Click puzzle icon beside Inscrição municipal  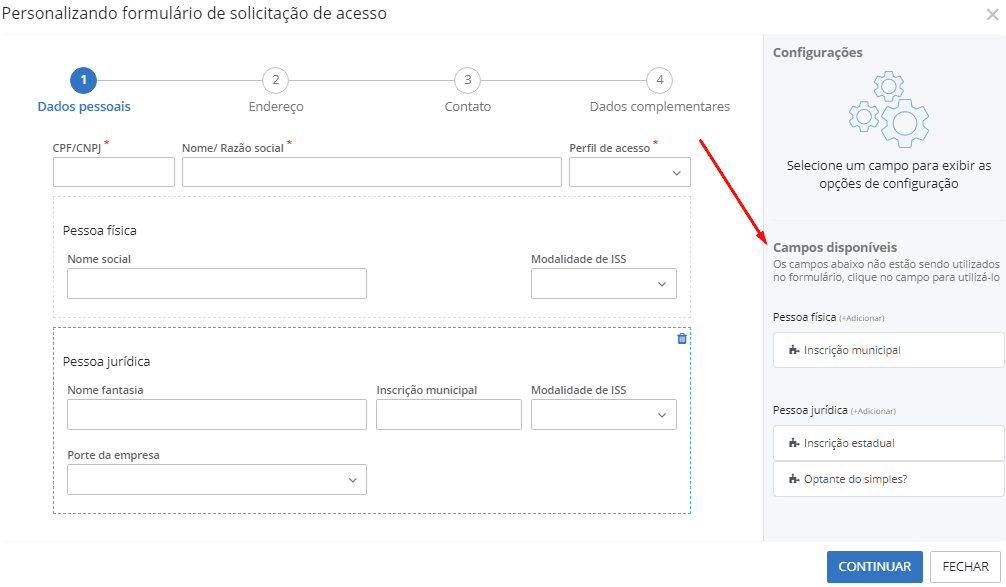794,351
